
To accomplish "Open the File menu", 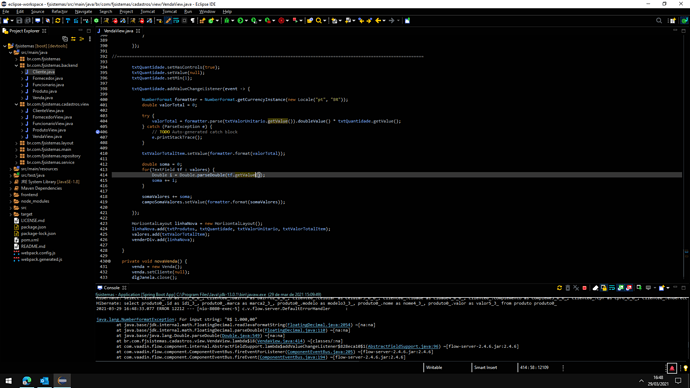I will 6,11.
